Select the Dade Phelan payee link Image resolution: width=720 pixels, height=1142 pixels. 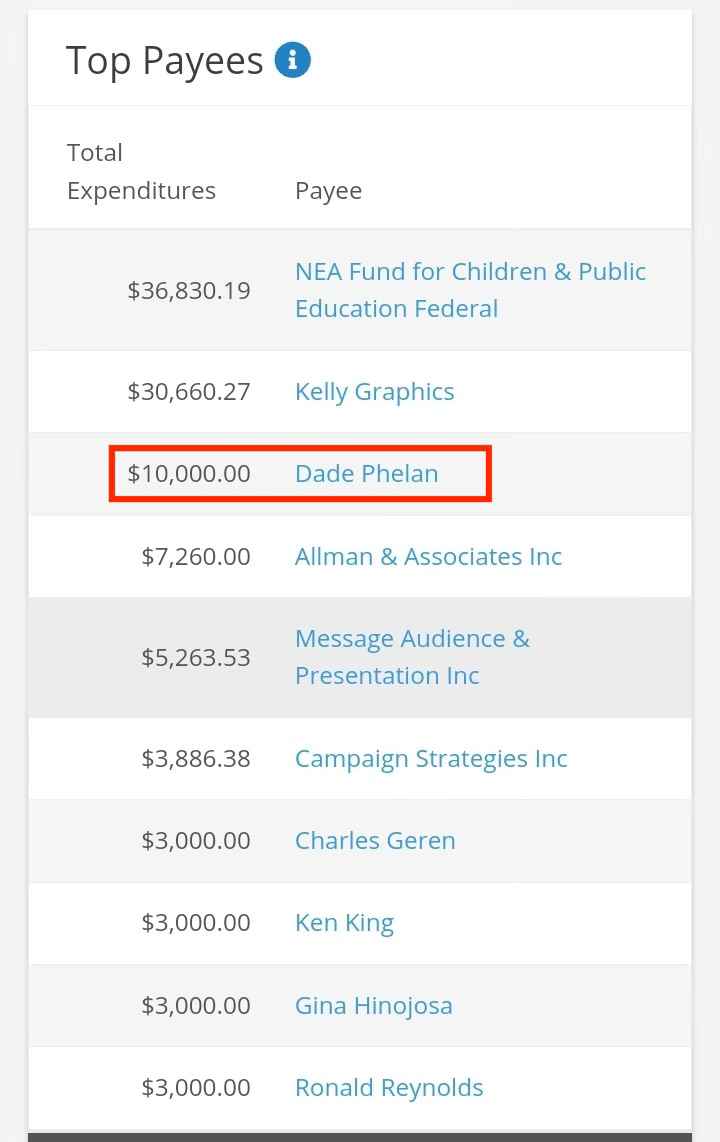(x=366, y=473)
